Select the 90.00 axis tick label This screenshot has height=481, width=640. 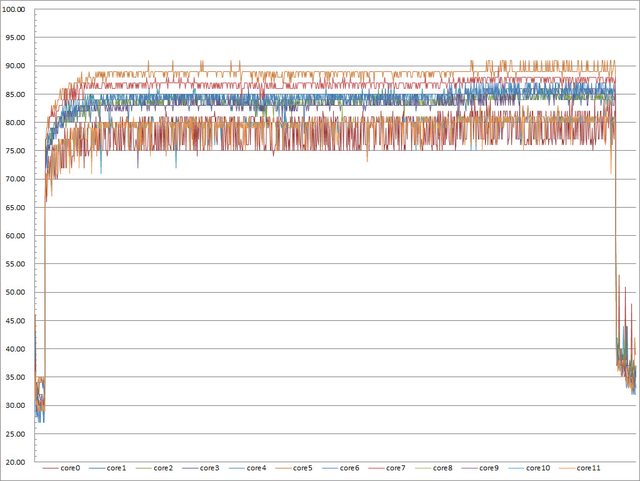tap(19, 66)
